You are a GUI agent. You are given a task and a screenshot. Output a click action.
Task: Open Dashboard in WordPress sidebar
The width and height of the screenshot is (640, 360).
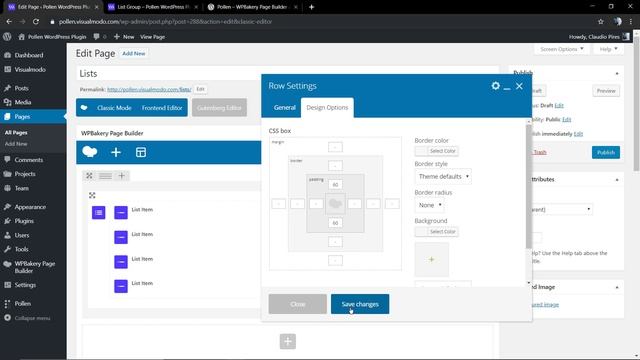pos(29,55)
